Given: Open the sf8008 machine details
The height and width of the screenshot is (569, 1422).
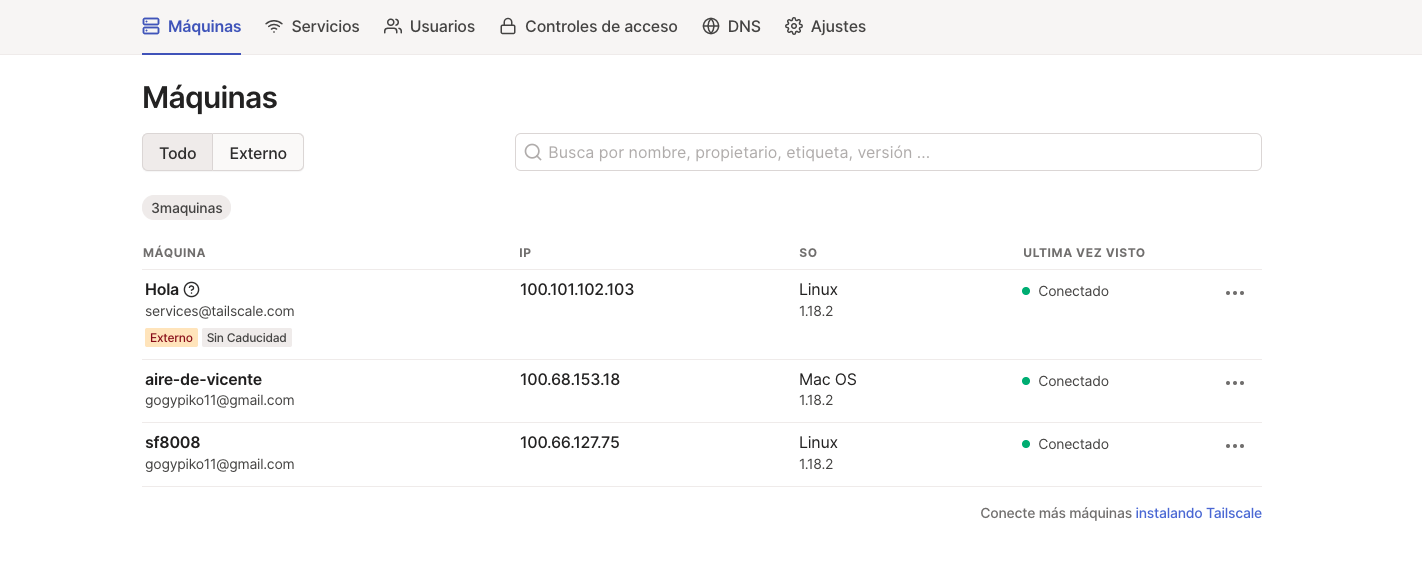Looking at the screenshot, I should [172, 443].
